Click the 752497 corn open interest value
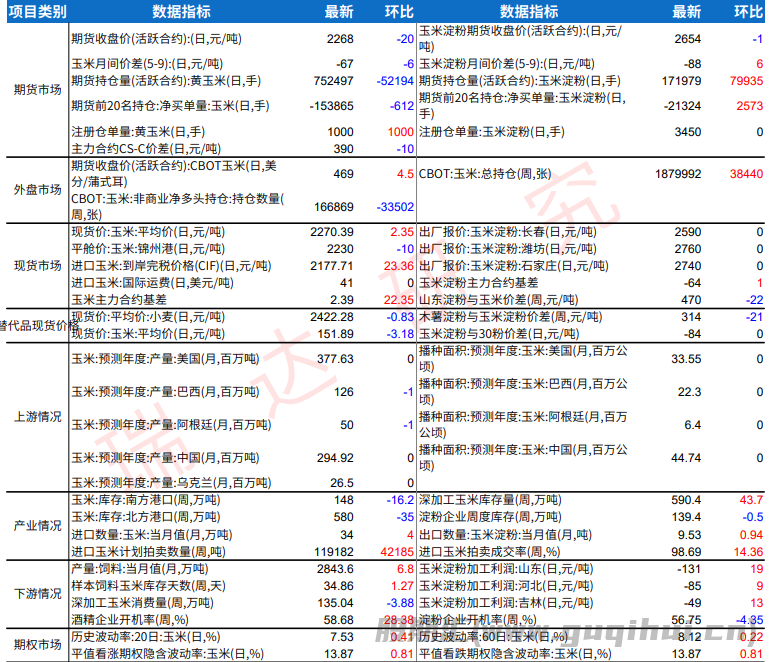Image resolution: width=776 pixels, height=662 pixels. tap(333, 80)
